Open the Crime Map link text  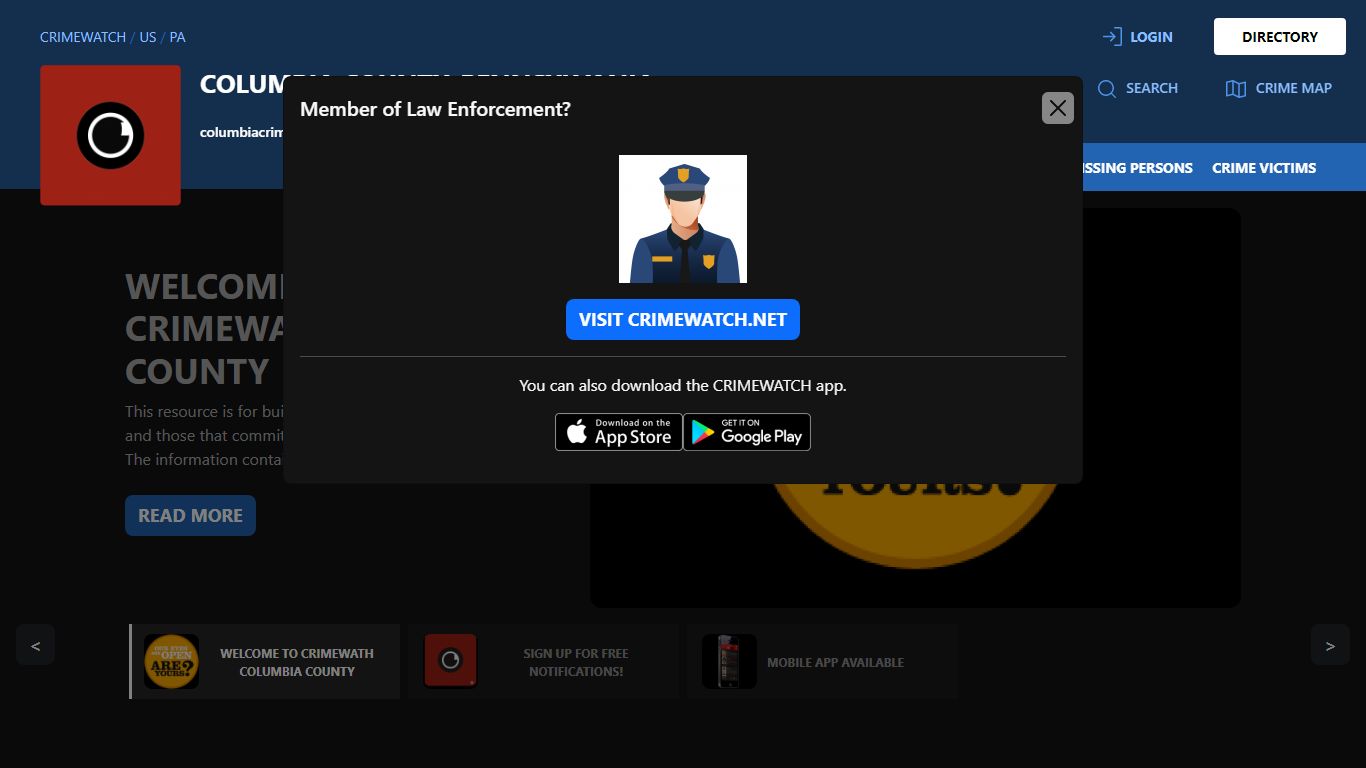(x=1294, y=88)
